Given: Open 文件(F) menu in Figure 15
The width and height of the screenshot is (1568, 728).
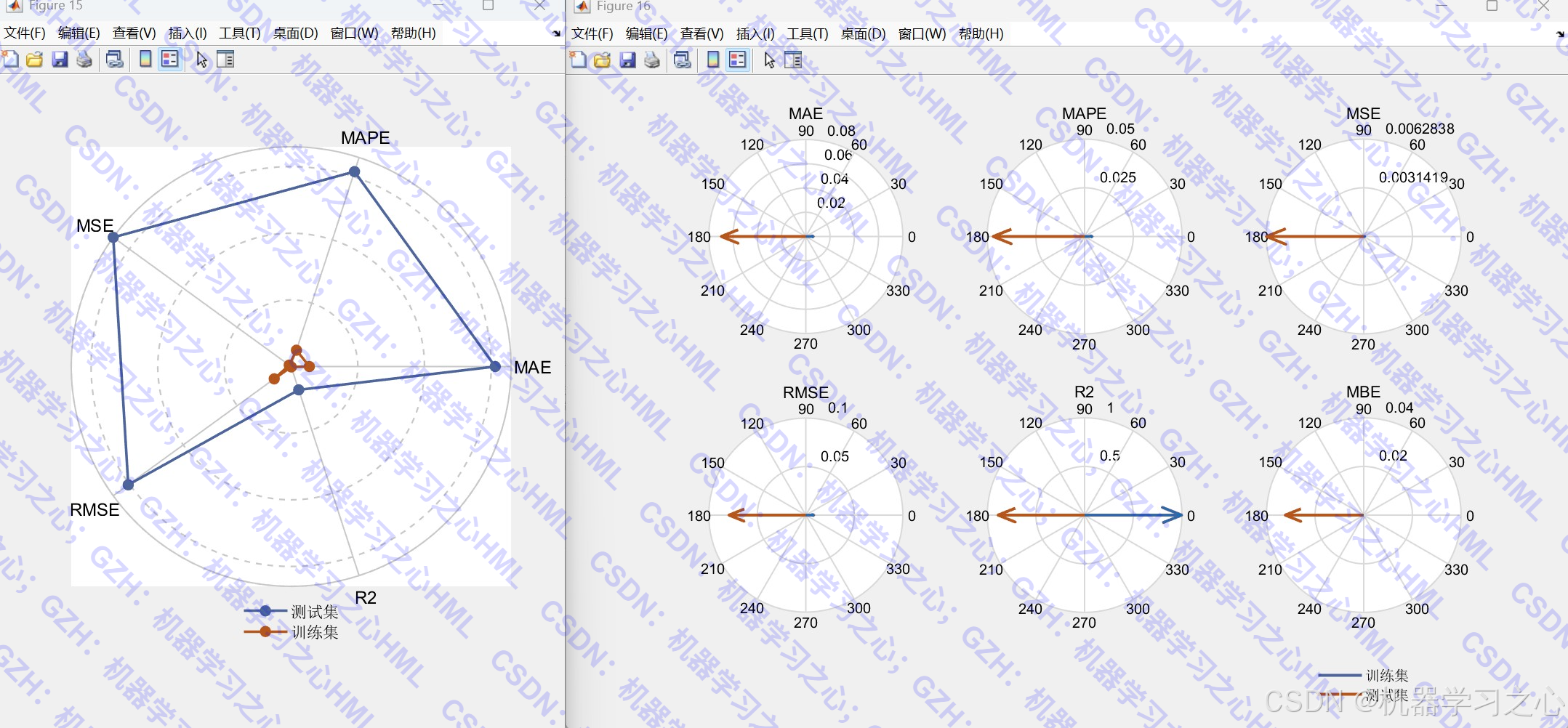Looking at the screenshot, I should [x=24, y=33].
